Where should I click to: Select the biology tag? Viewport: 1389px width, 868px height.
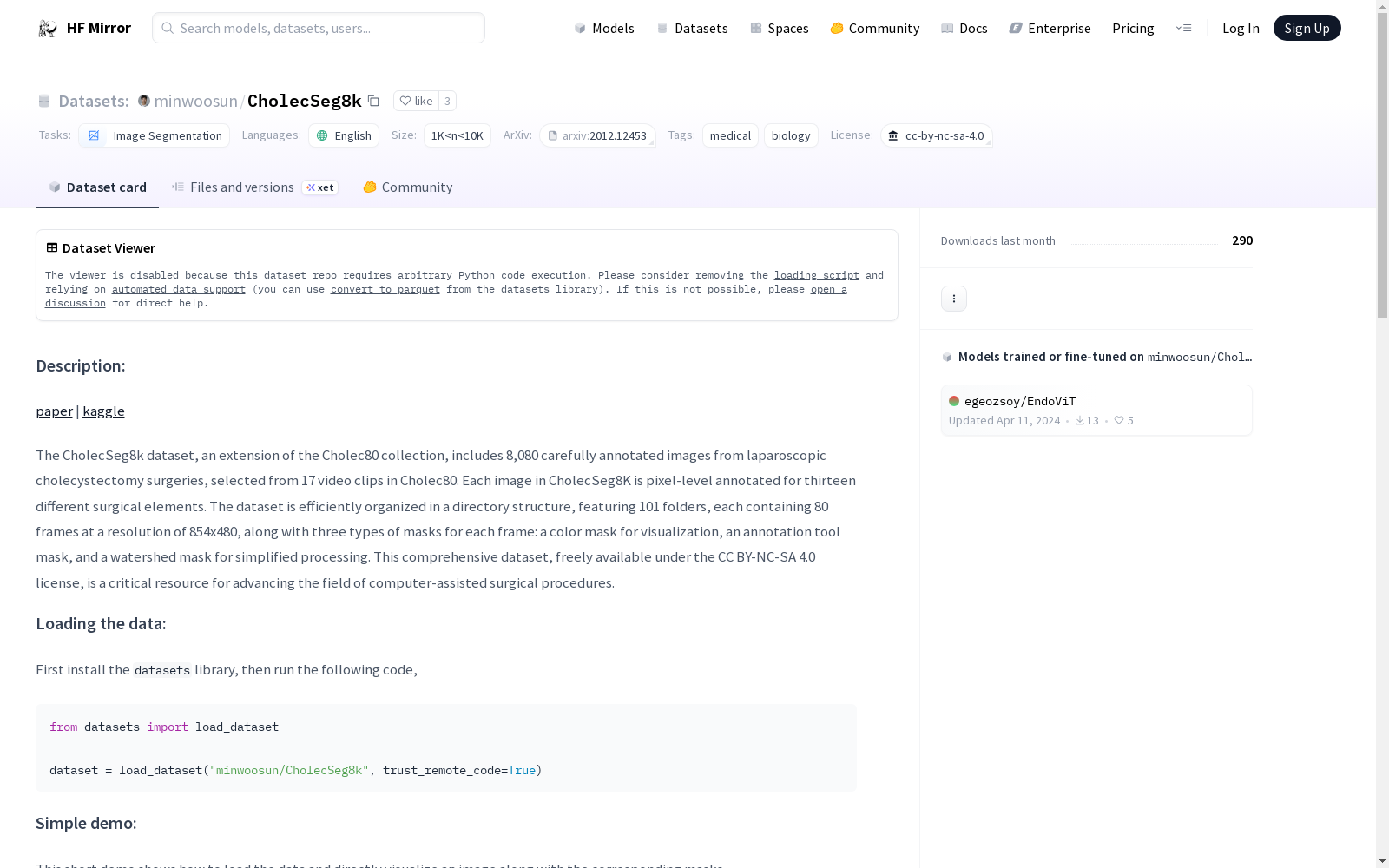pyautogui.click(x=791, y=135)
